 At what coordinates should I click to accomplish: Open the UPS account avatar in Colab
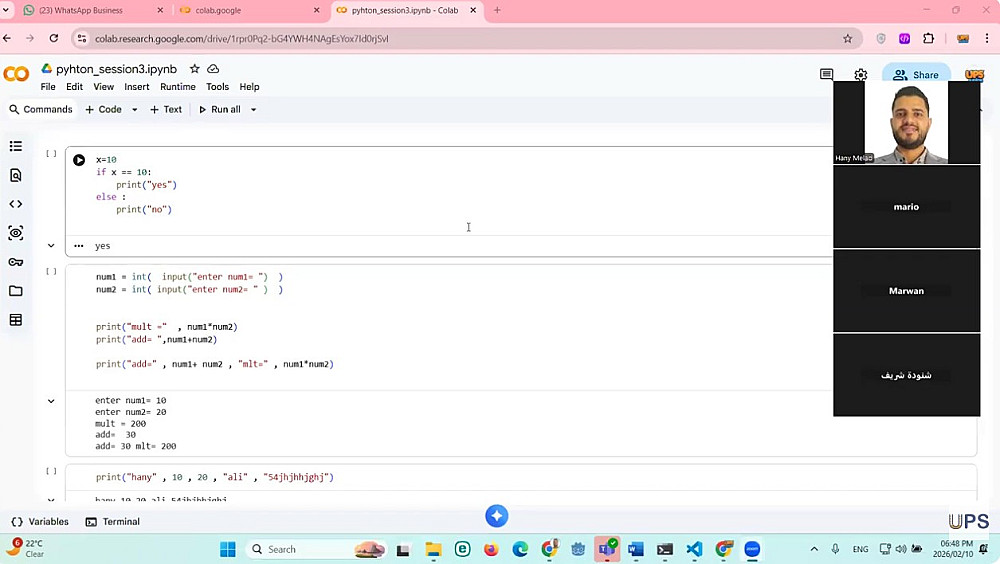click(x=974, y=75)
